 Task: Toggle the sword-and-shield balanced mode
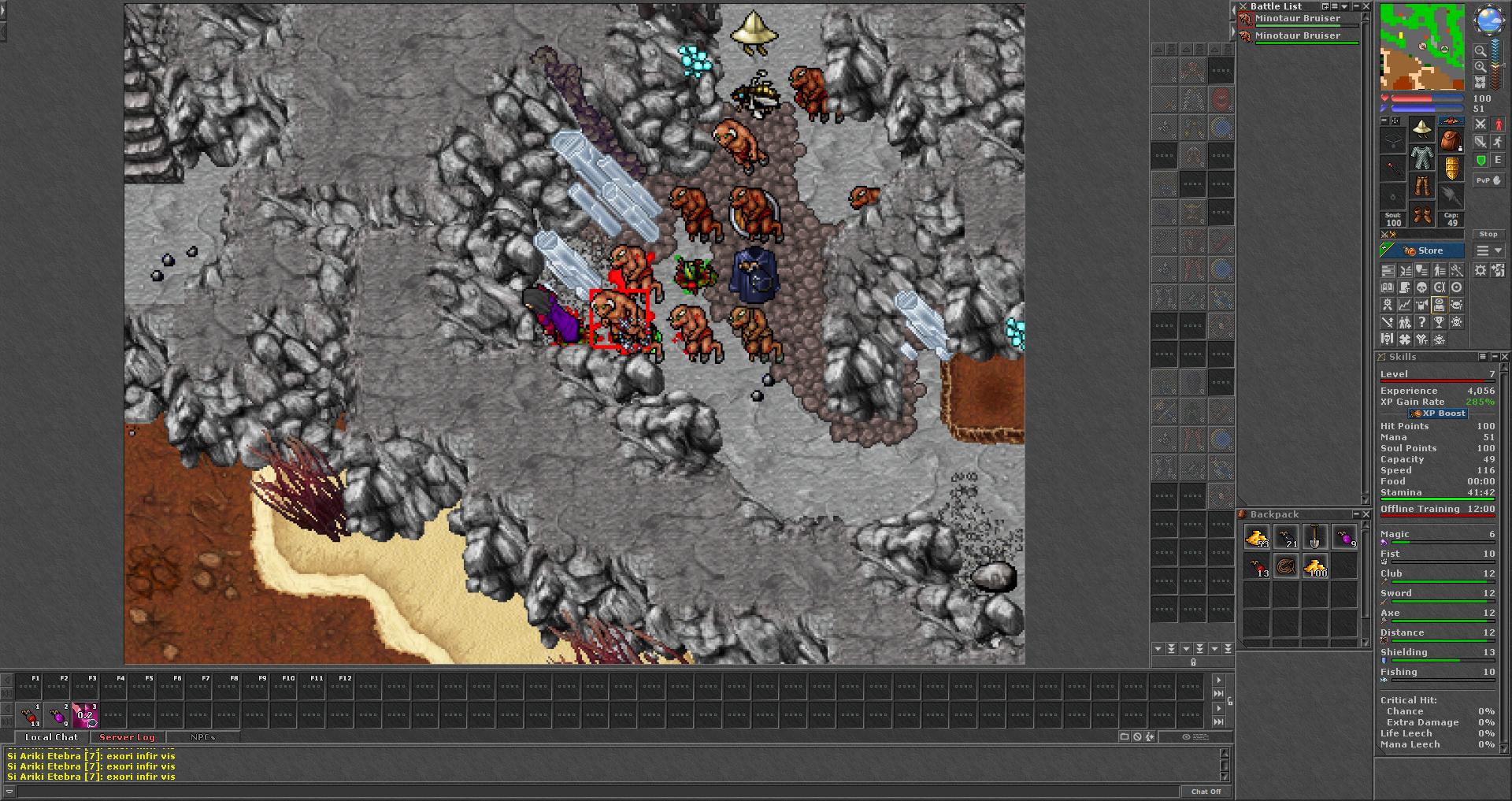pyautogui.click(x=1480, y=142)
